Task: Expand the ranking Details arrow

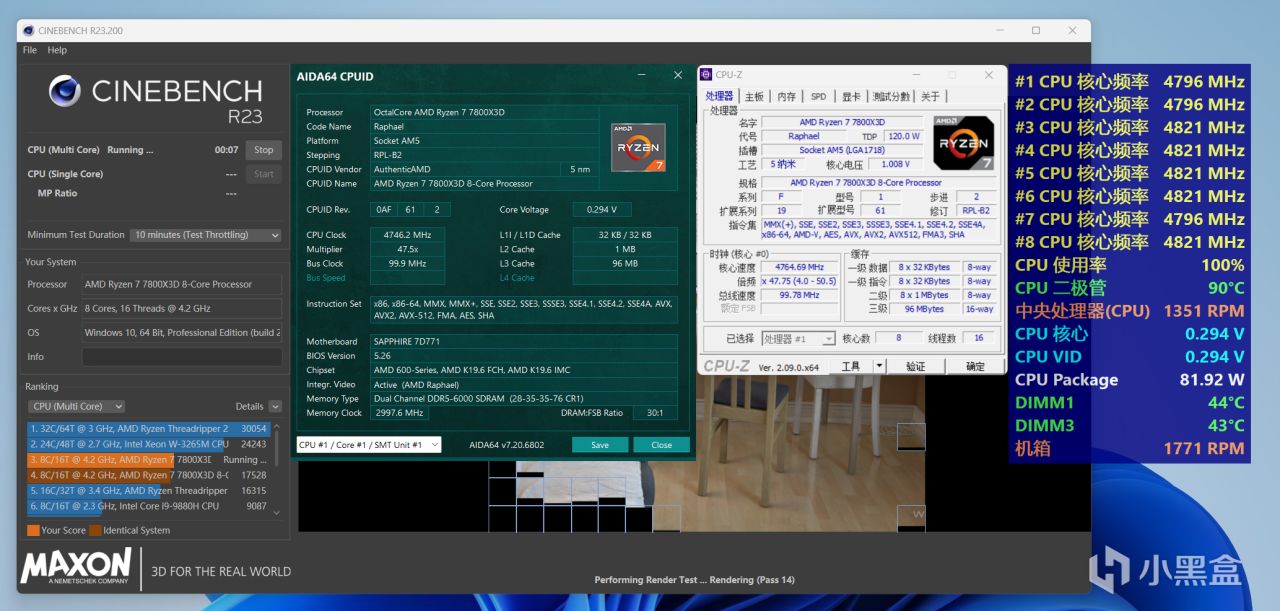Action: (275, 407)
